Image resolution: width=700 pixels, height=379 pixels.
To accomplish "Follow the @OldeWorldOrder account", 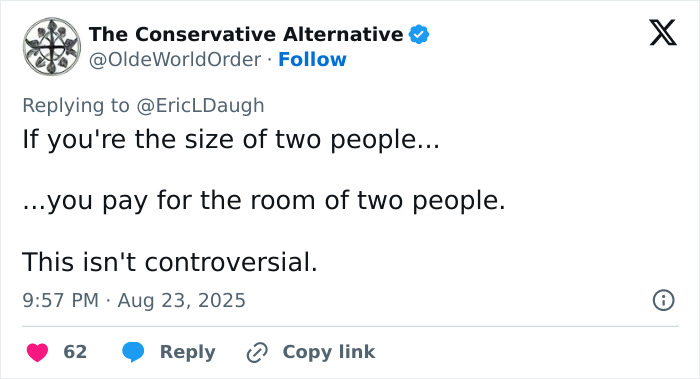I will [x=312, y=59].
